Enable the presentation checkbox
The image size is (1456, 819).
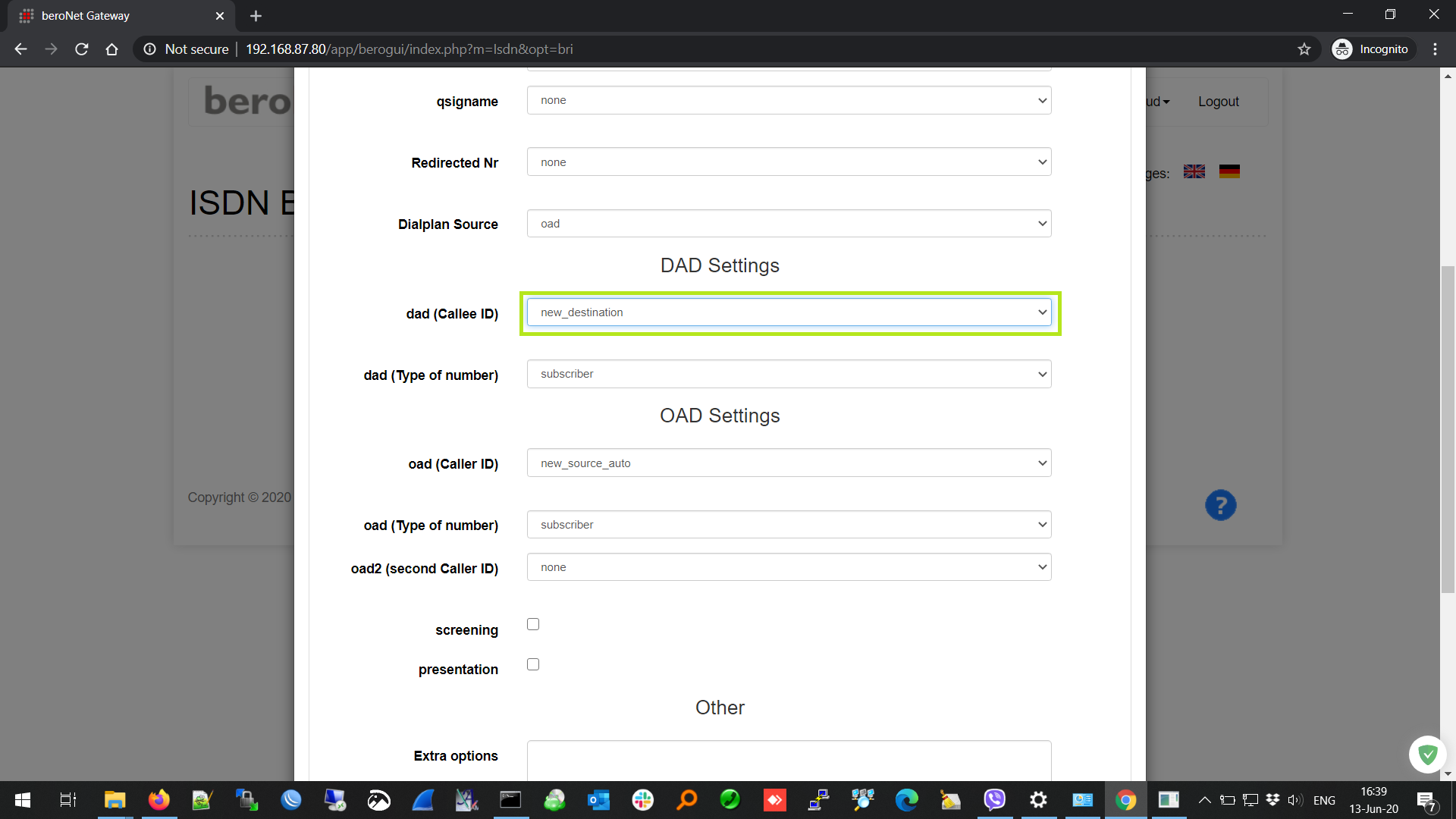tap(533, 664)
